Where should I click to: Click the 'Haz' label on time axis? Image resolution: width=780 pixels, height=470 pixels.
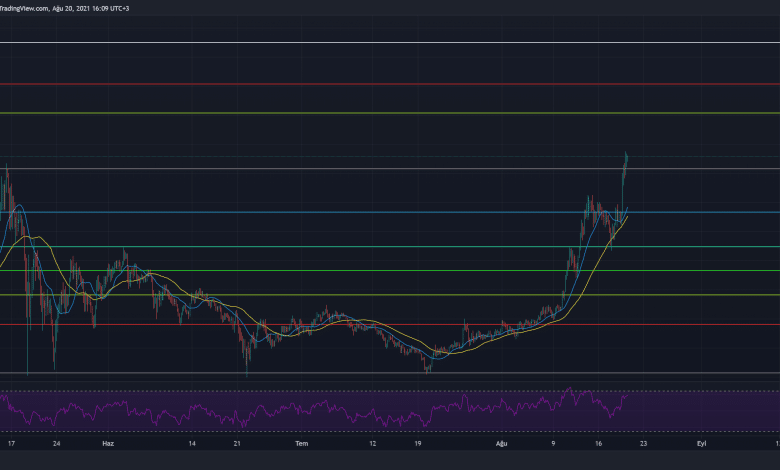point(108,441)
